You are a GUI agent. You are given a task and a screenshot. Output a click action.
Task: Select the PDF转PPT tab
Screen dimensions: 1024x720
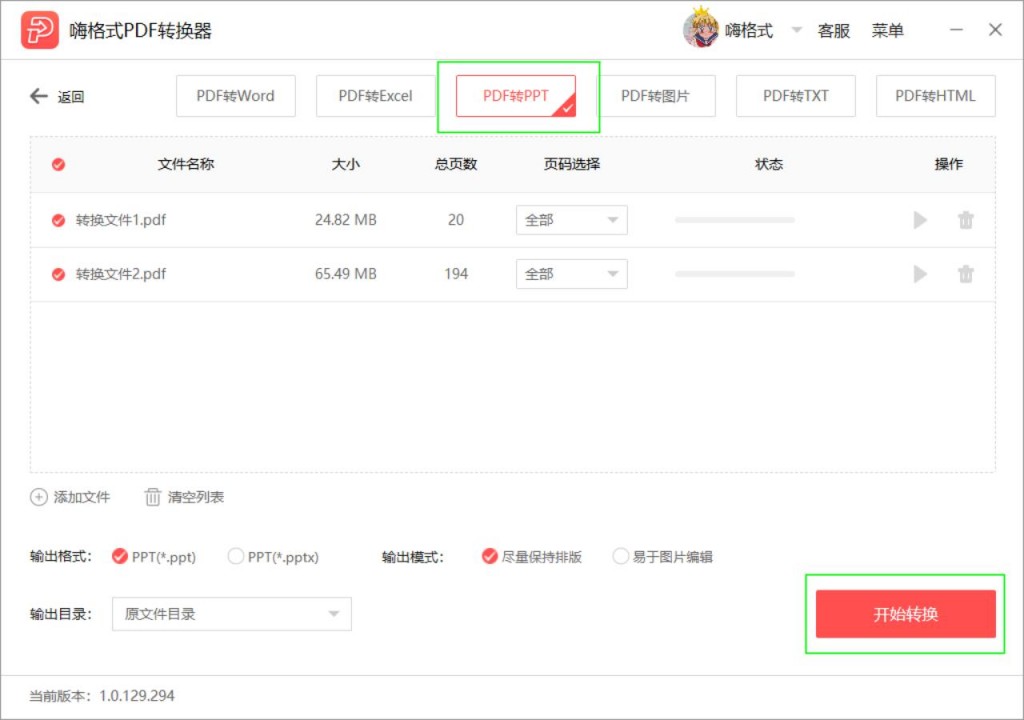pos(516,96)
